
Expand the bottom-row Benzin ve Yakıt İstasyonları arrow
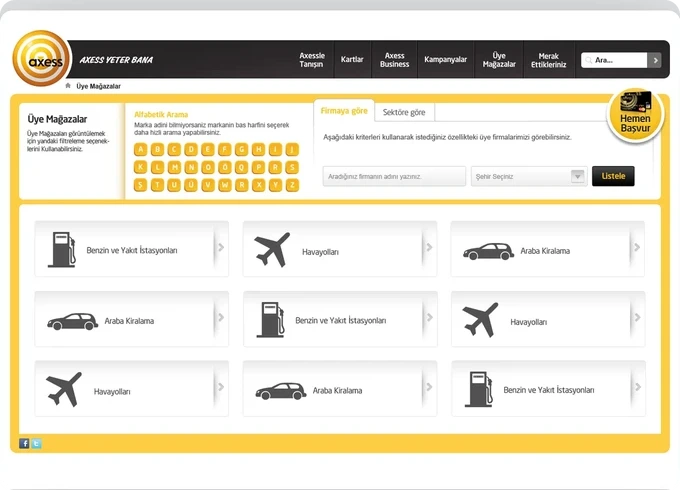click(x=638, y=387)
